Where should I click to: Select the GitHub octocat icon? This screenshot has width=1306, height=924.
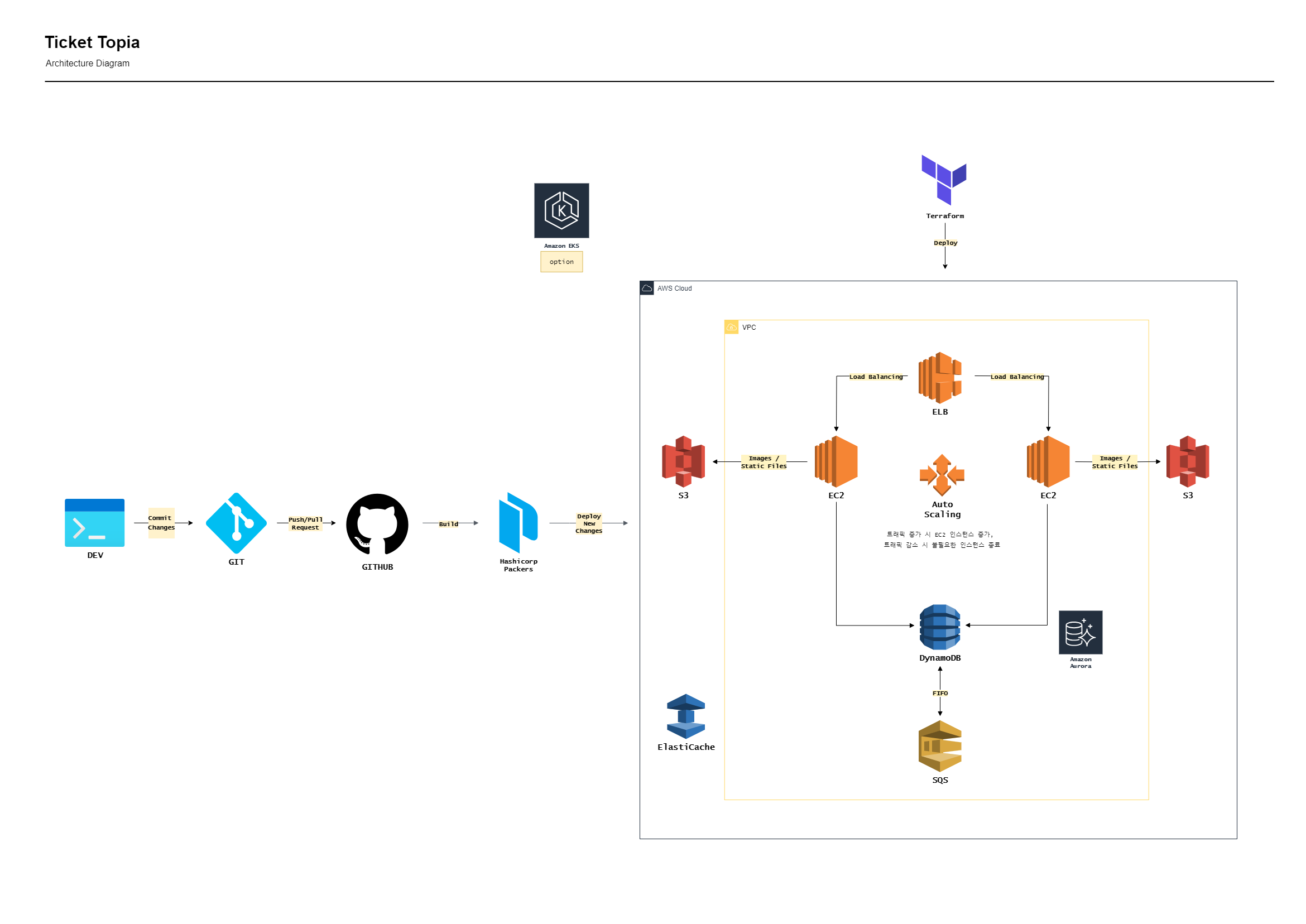pyautogui.click(x=377, y=524)
